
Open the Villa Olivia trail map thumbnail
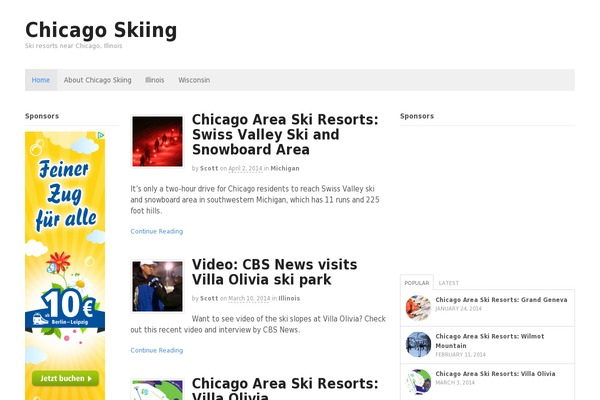tap(157, 390)
